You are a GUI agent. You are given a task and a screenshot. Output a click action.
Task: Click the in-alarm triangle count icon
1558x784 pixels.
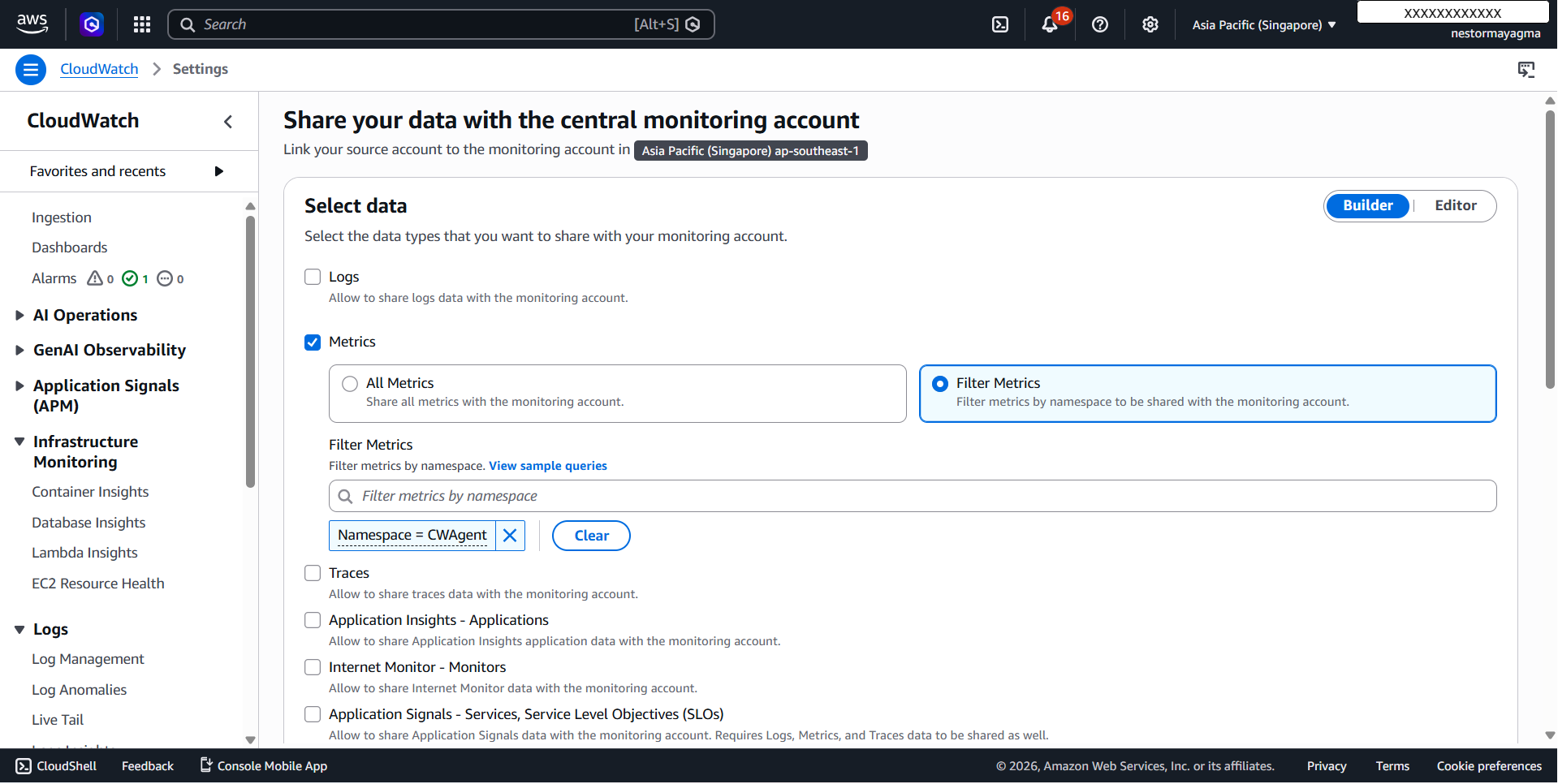(95, 278)
